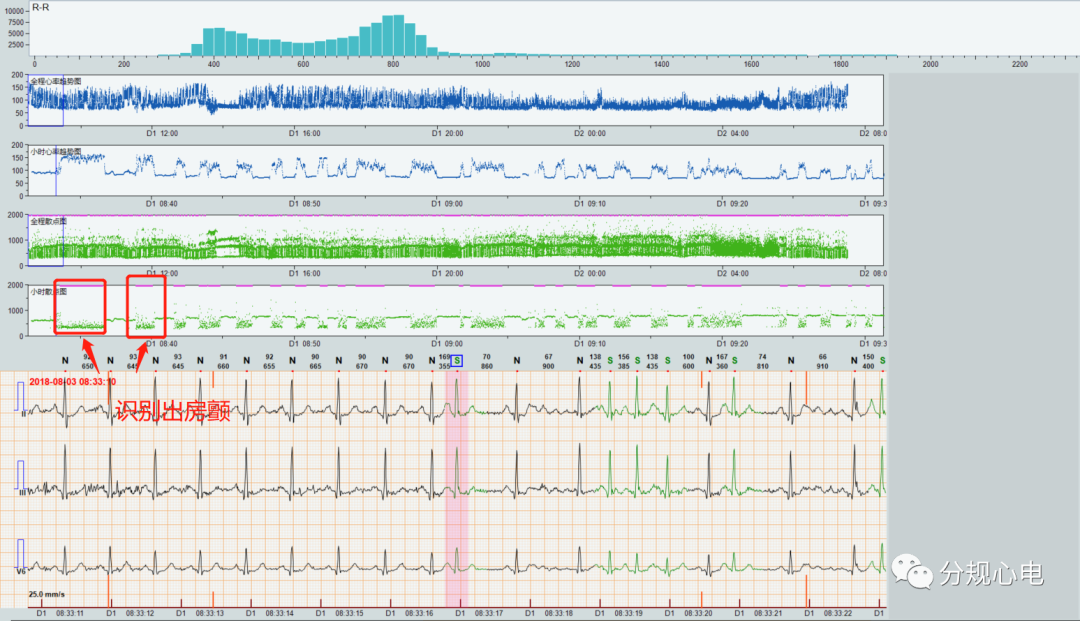Click the 08:33:22 time label
The image size is (1080, 621).
838,613
